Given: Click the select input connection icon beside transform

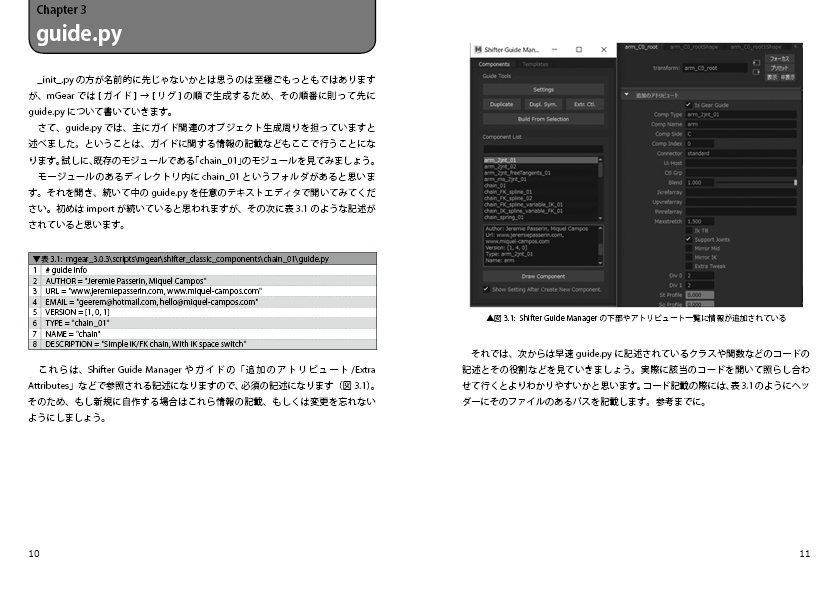Looking at the screenshot, I should pos(756,63).
